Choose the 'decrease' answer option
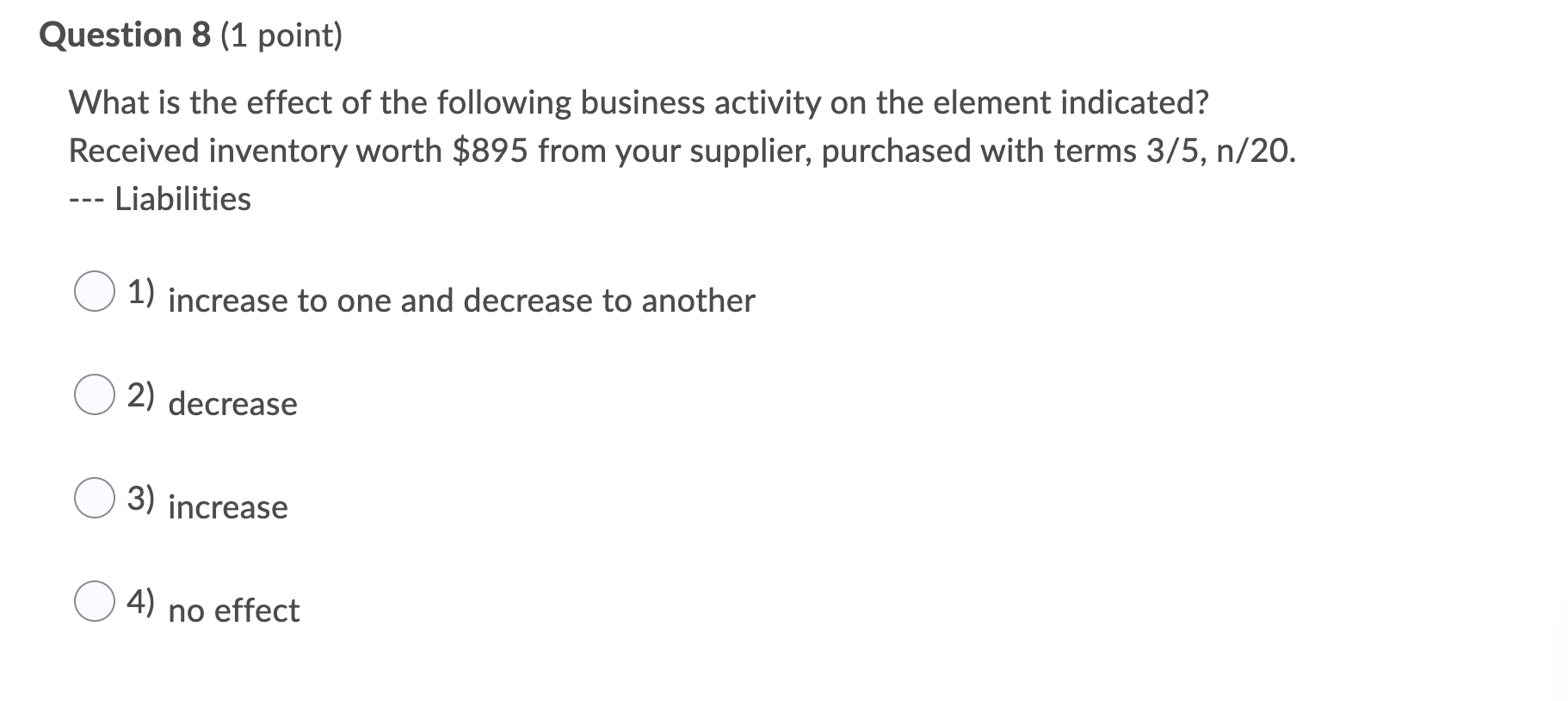This screenshot has height=701, width=1568. pos(233,404)
